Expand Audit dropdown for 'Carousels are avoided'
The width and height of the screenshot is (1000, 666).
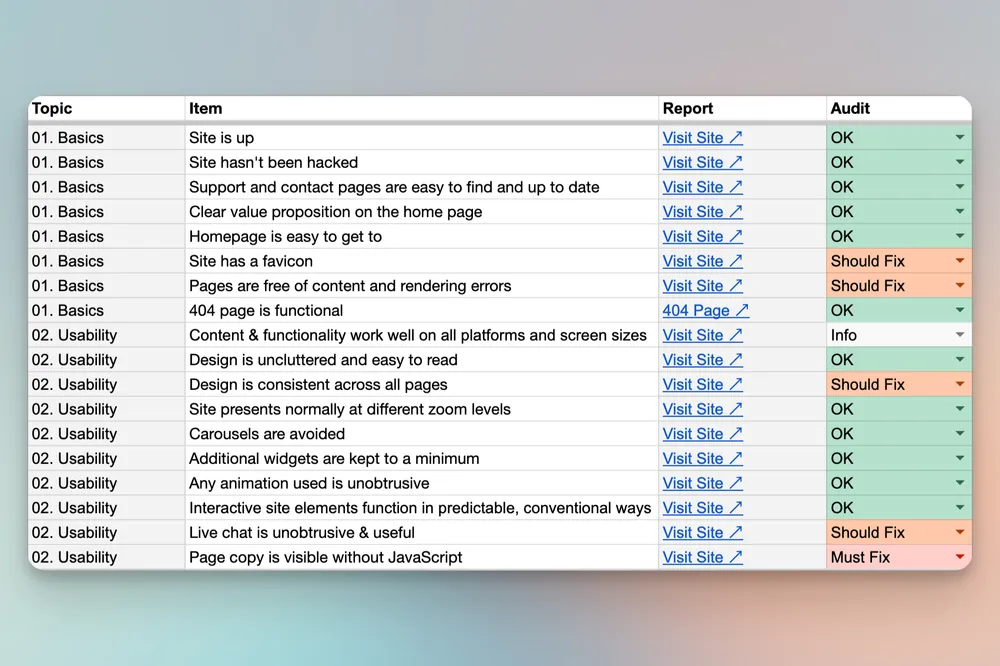point(960,434)
